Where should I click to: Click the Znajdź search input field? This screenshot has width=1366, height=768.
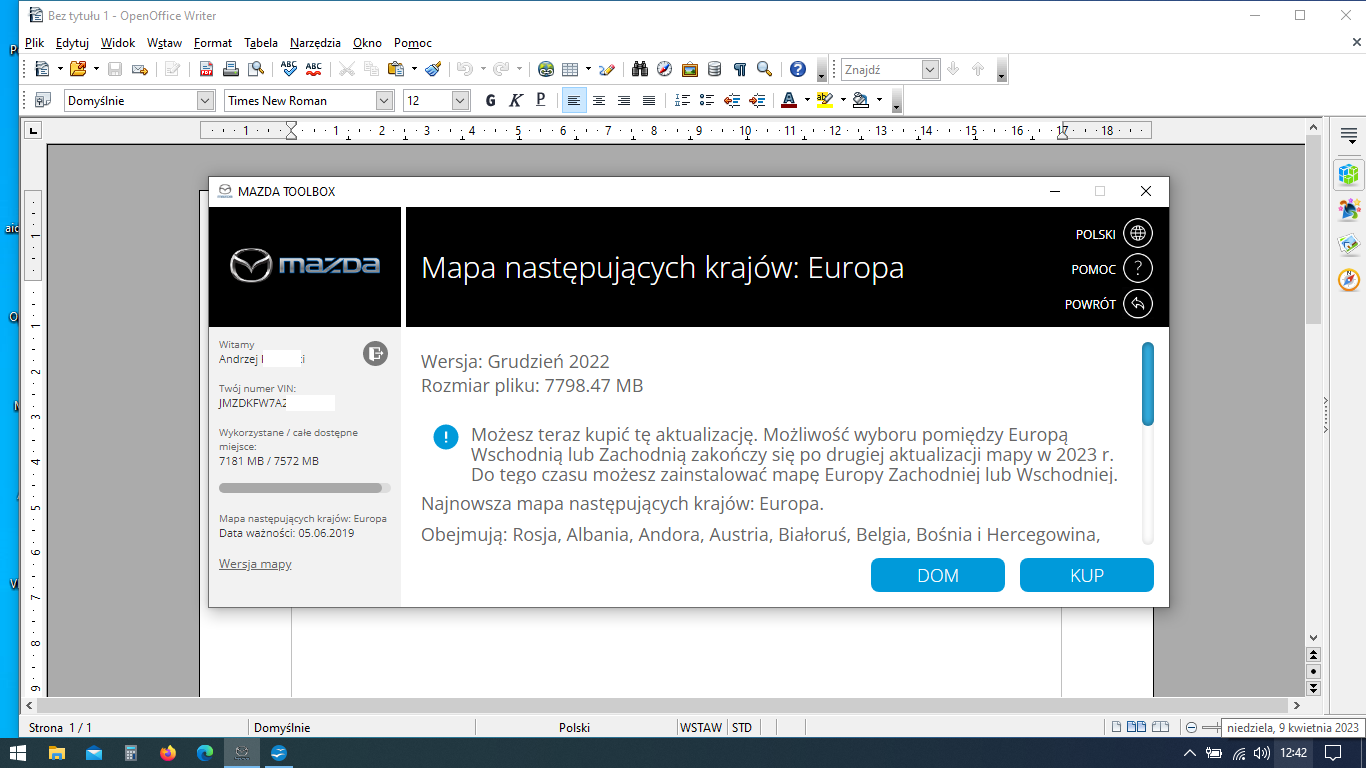[880, 69]
